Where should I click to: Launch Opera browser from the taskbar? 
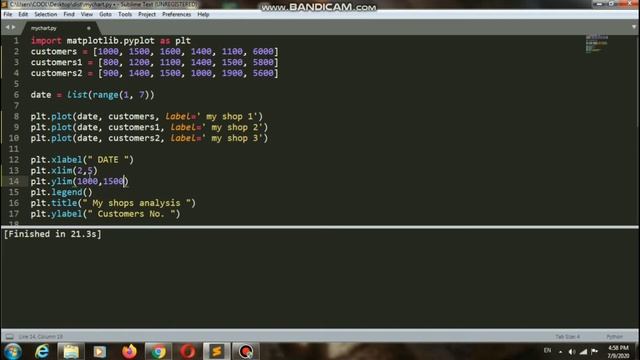[x=187, y=351]
